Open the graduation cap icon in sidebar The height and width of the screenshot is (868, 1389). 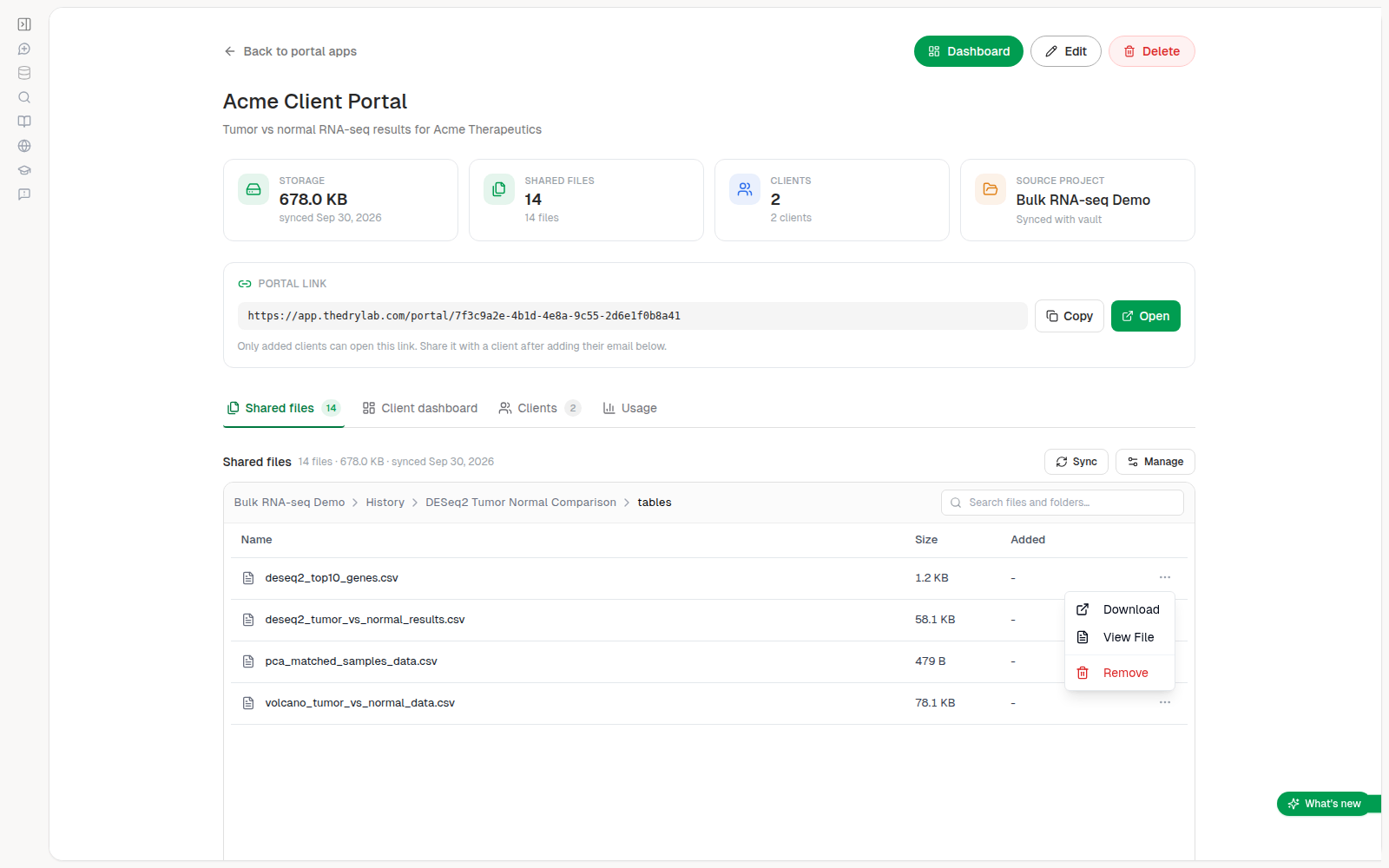(x=24, y=170)
